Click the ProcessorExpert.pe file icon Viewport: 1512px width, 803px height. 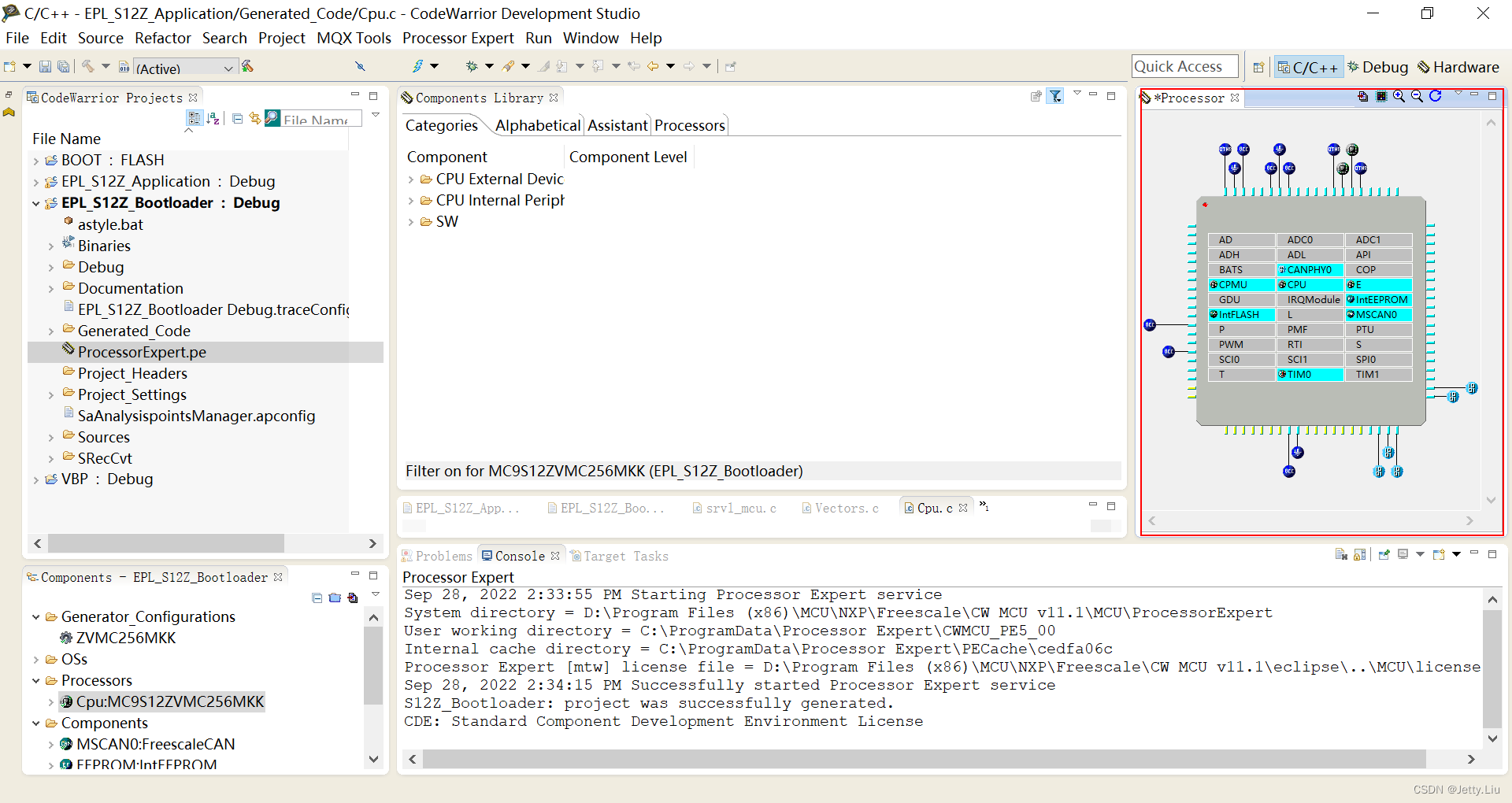69,350
